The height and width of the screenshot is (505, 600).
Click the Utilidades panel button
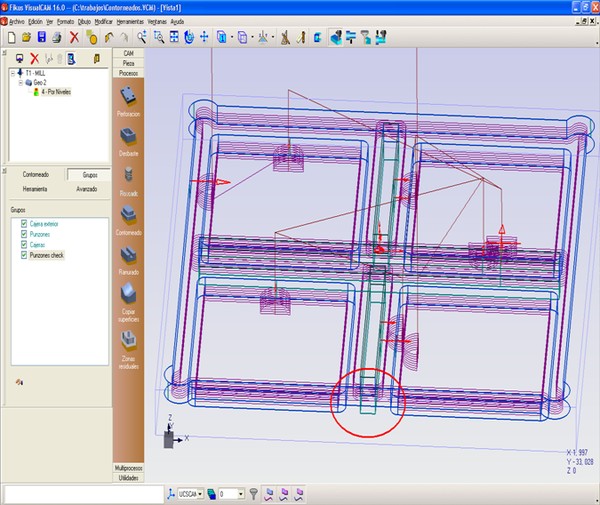(x=128, y=479)
